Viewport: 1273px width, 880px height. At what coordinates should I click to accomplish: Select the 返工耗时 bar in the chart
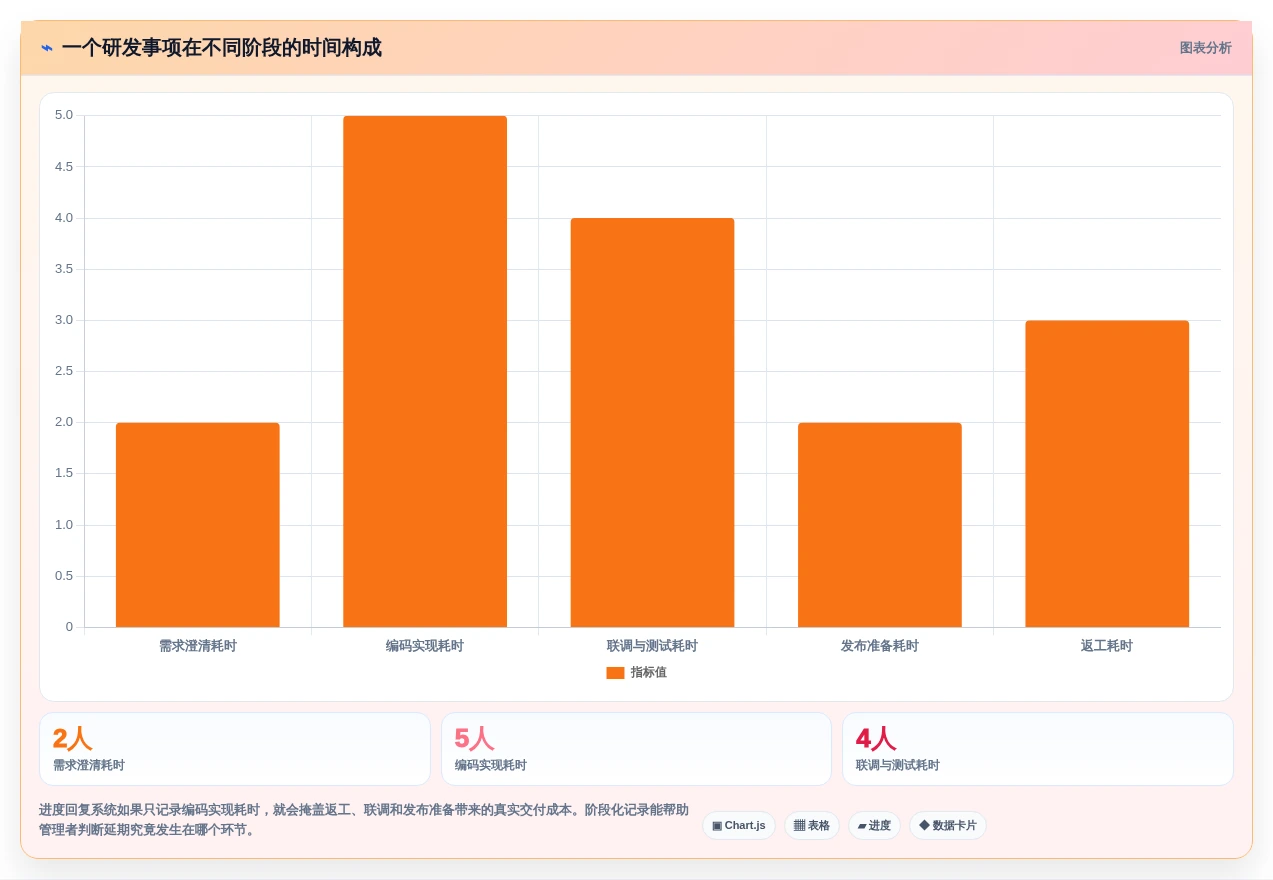point(1107,474)
